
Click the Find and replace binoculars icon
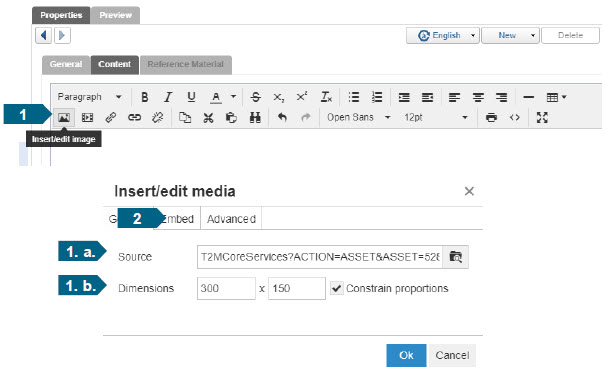(255, 118)
